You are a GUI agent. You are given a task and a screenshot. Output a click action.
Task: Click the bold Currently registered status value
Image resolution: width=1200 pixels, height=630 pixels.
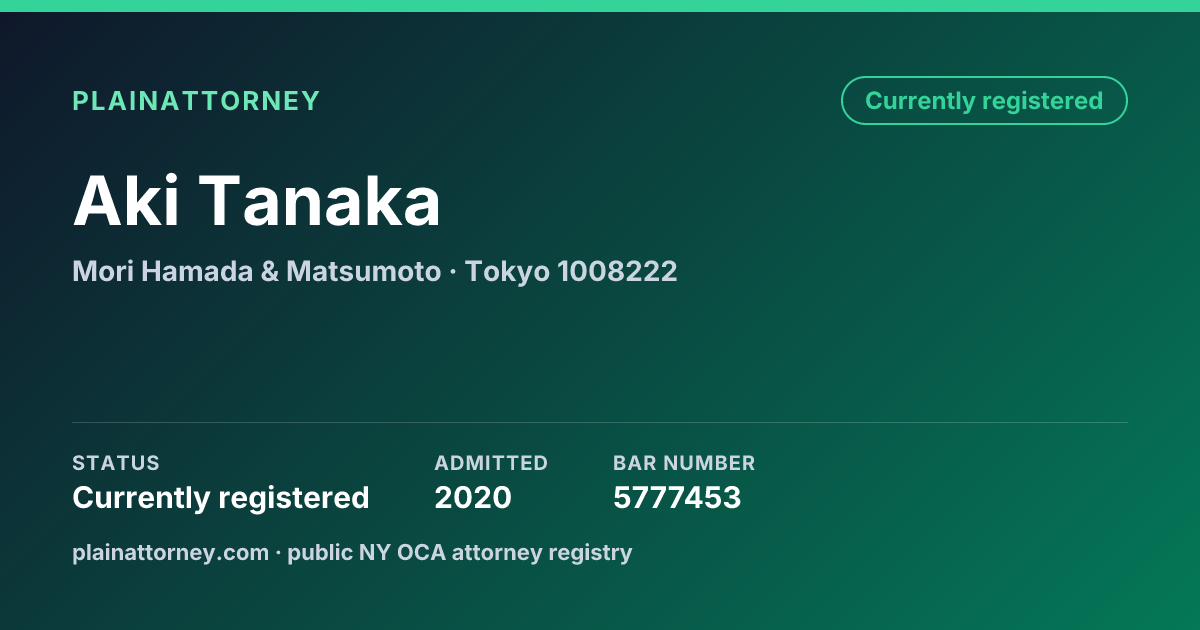pyautogui.click(x=221, y=497)
